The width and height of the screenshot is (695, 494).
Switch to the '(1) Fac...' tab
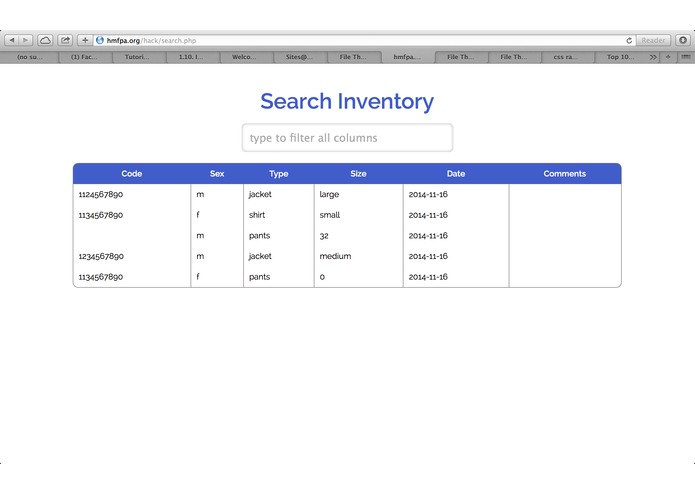point(84,57)
